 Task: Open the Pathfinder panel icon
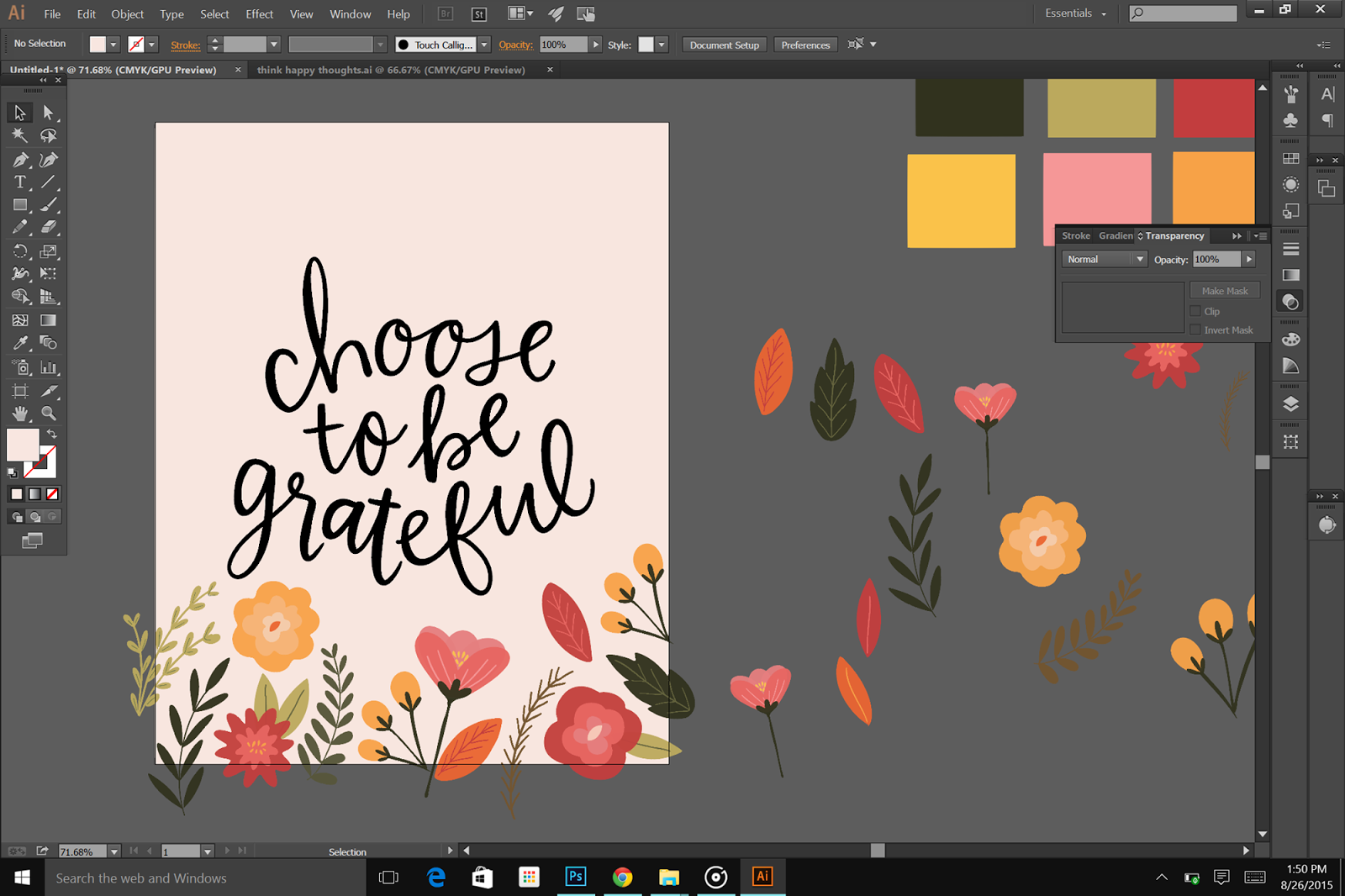coord(1327,189)
